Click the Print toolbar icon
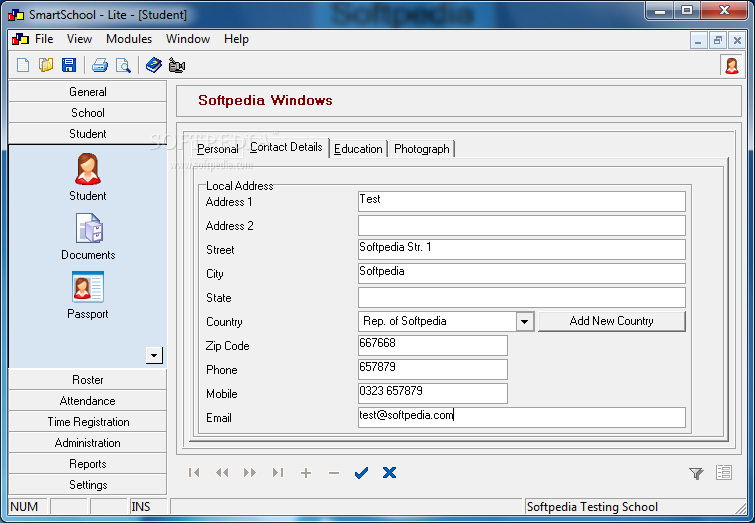Viewport: 755px width, 523px height. click(x=100, y=65)
